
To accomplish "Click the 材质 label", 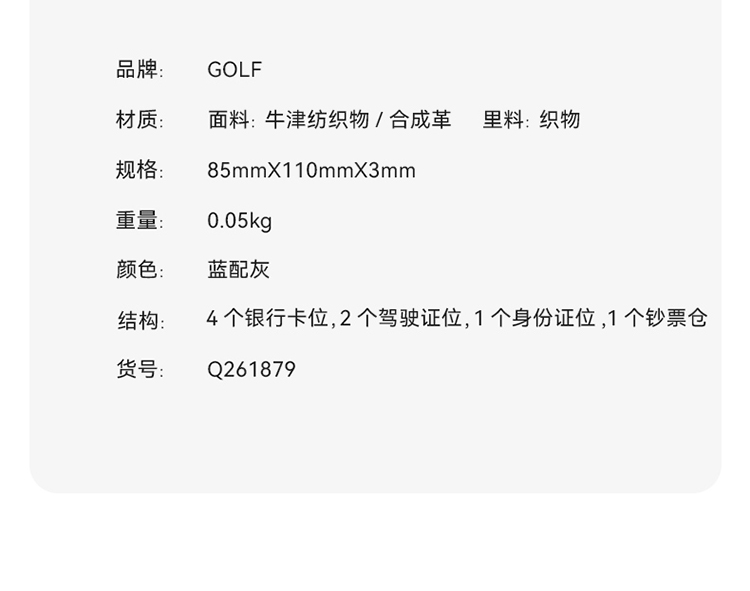I will tap(138, 120).
